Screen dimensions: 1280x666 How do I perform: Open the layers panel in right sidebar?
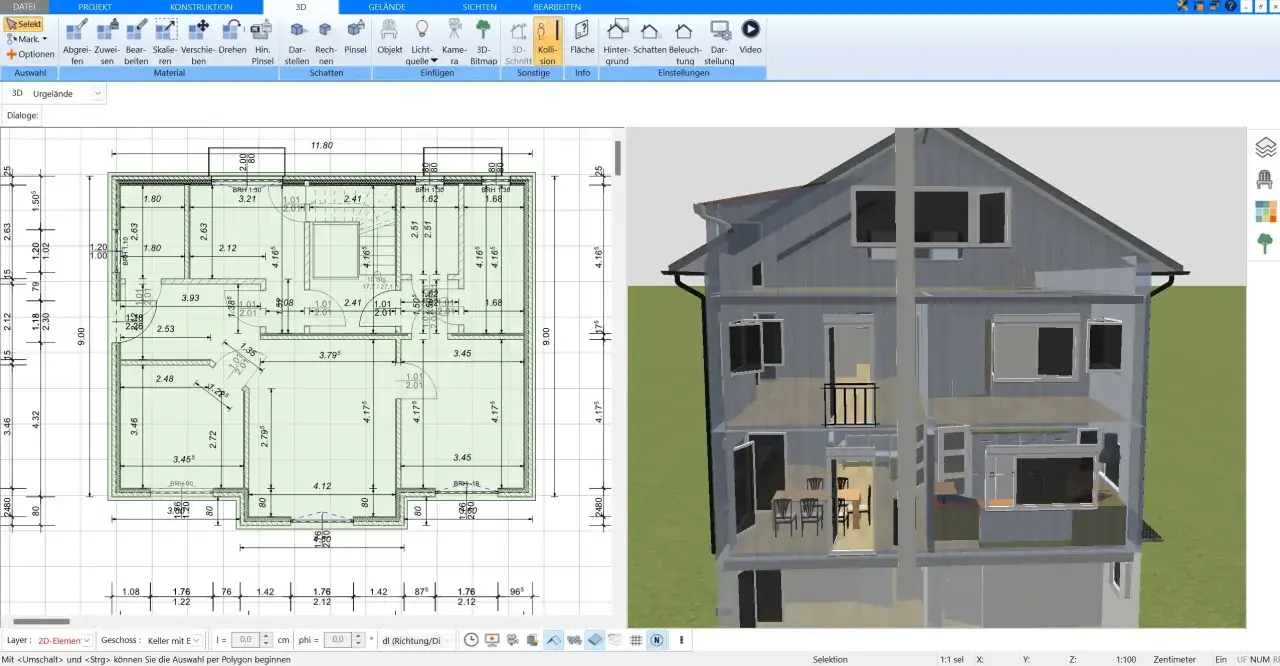1265,148
